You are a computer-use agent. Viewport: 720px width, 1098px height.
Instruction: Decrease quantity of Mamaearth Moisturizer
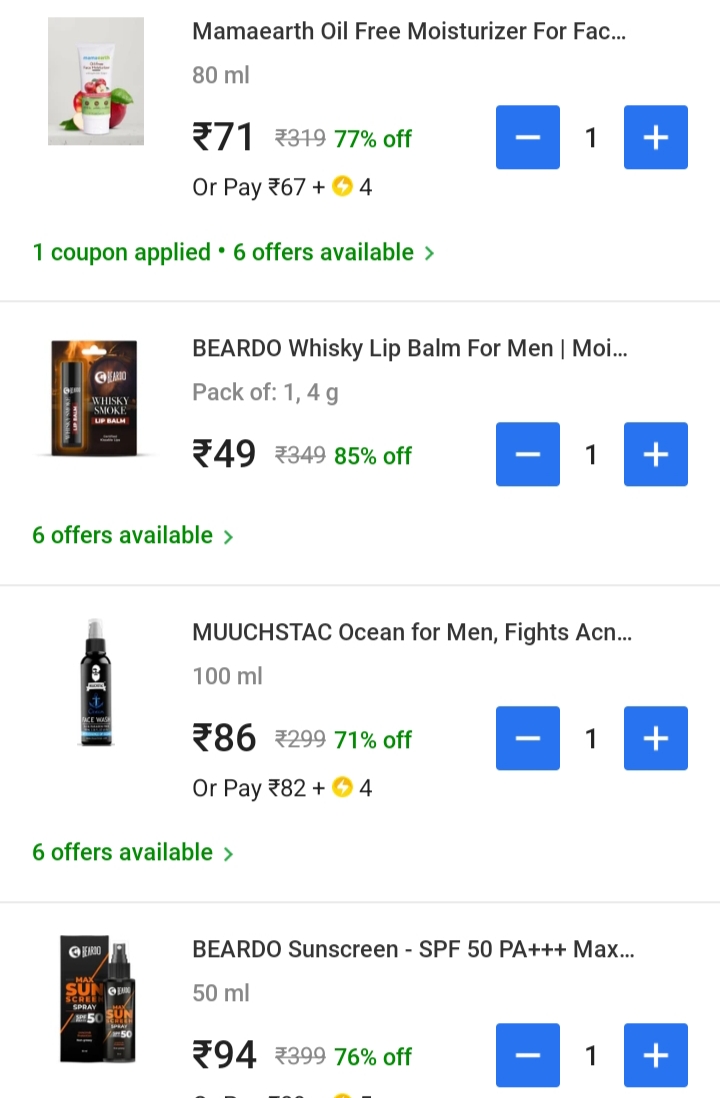528,137
